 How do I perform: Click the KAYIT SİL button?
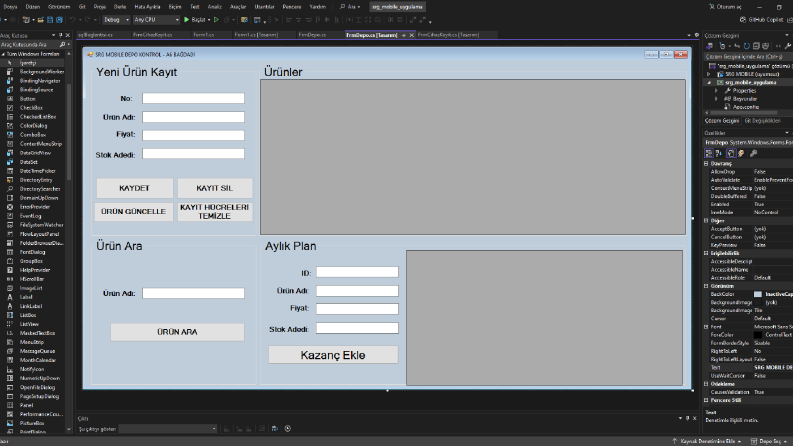pos(214,188)
